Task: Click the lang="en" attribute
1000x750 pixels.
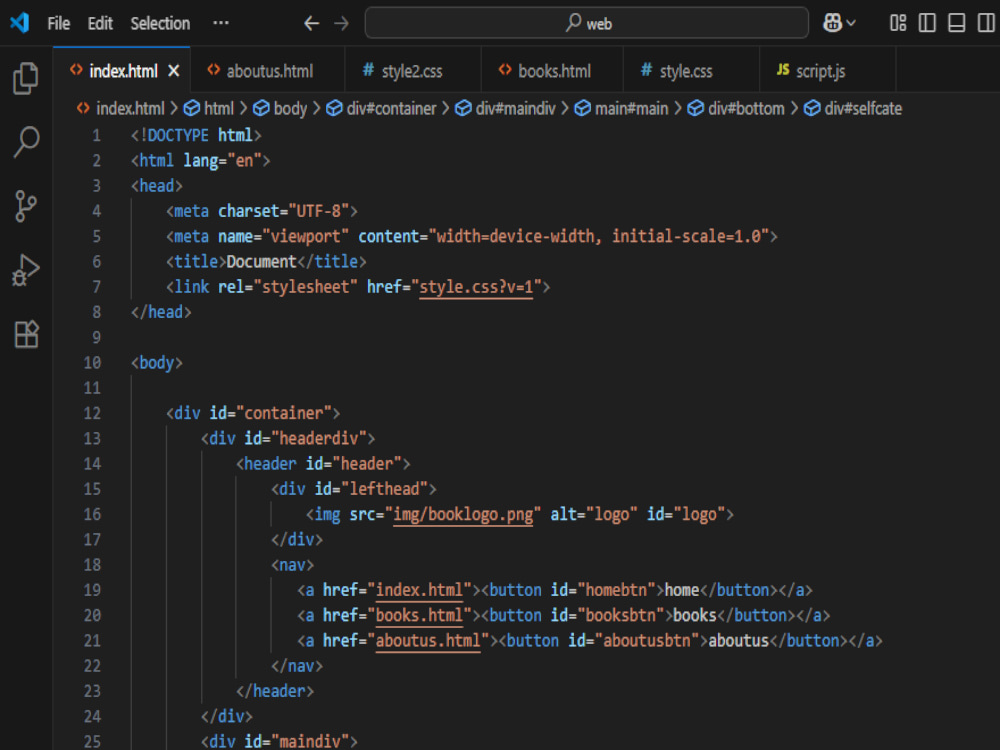Action: click(x=223, y=161)
